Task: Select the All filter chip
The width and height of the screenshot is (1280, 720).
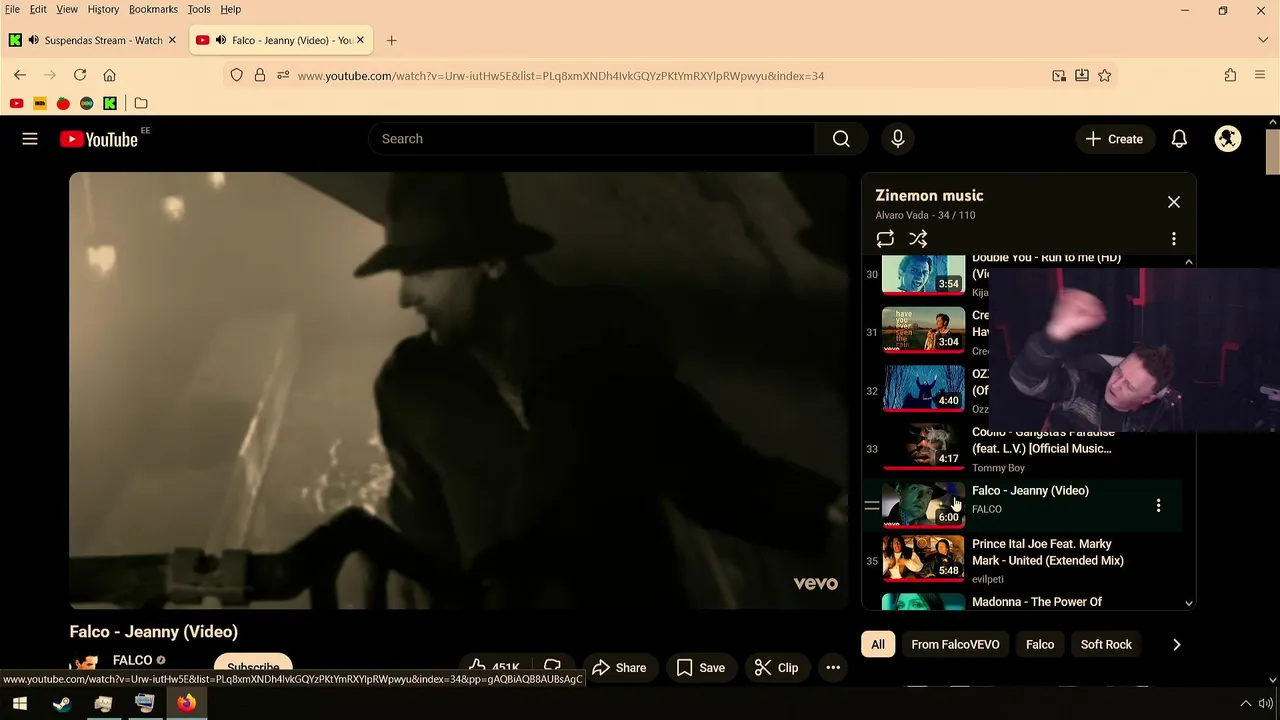Action: coord(878,645)
